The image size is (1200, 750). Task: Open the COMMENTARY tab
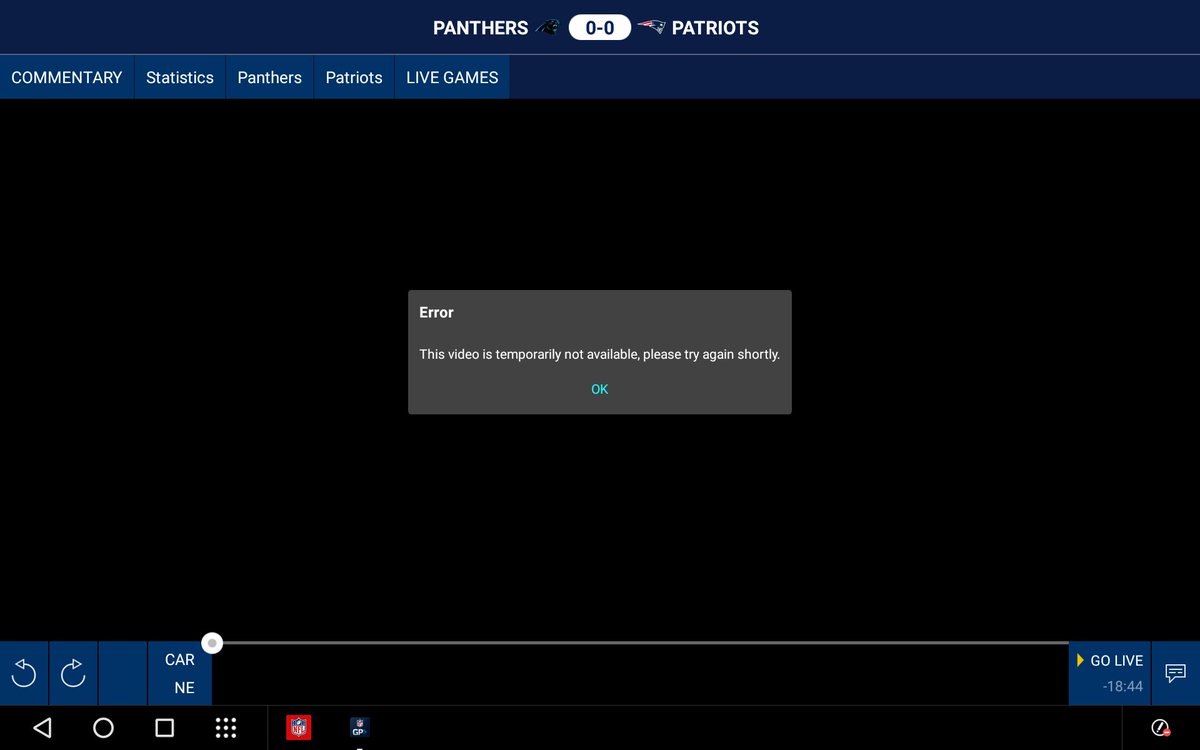[67, 77]
